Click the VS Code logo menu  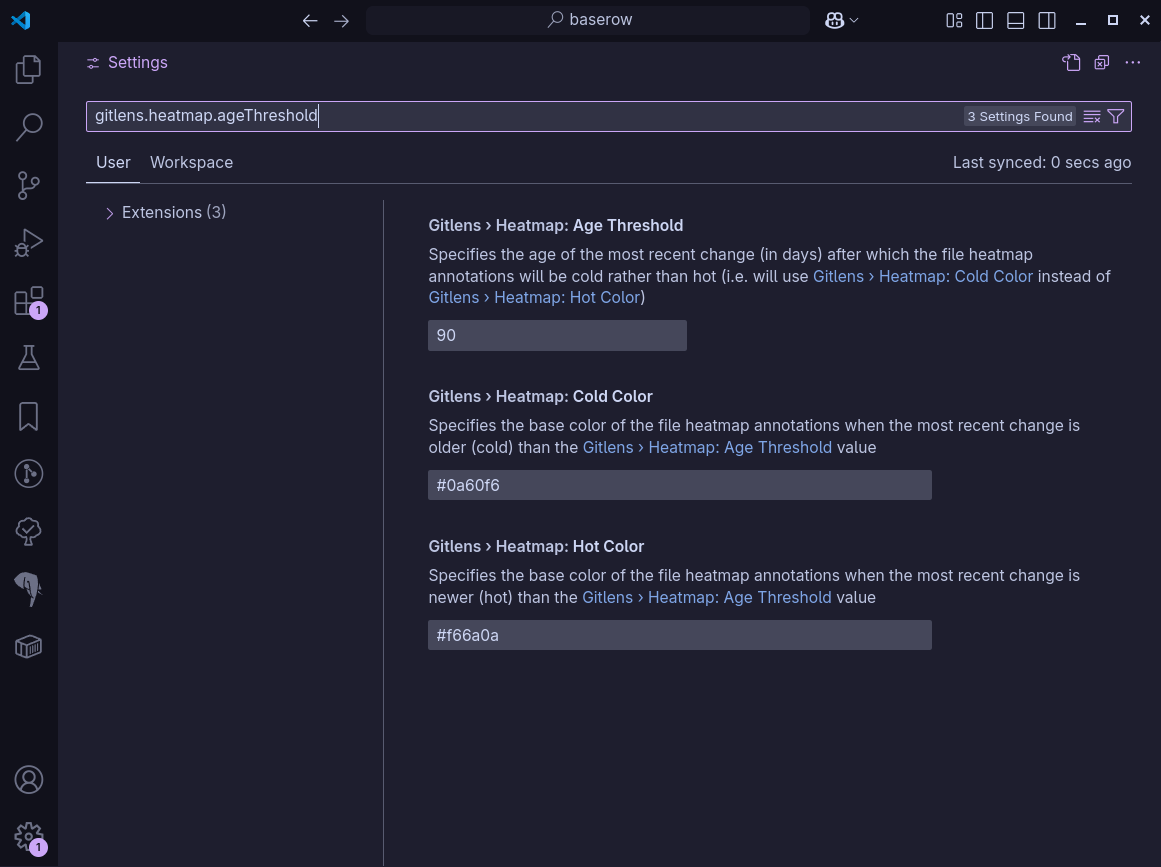pos(21,20)
